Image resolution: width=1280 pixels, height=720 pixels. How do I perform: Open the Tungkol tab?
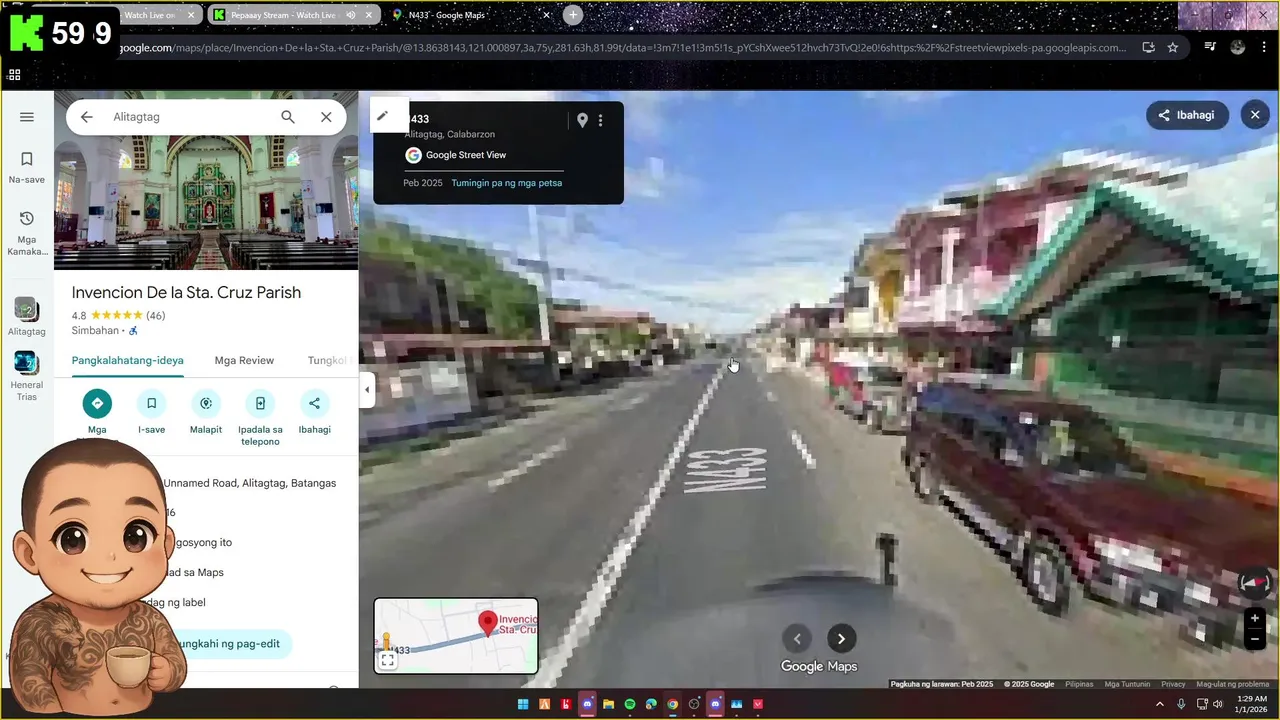point(327,360)
